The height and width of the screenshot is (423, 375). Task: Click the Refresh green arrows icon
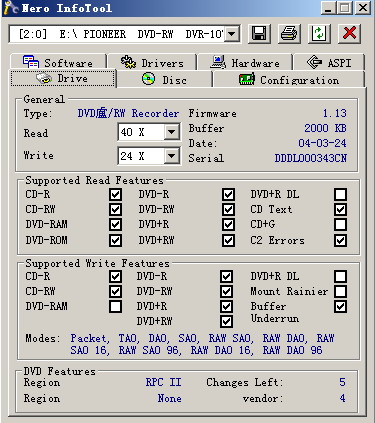319,33
